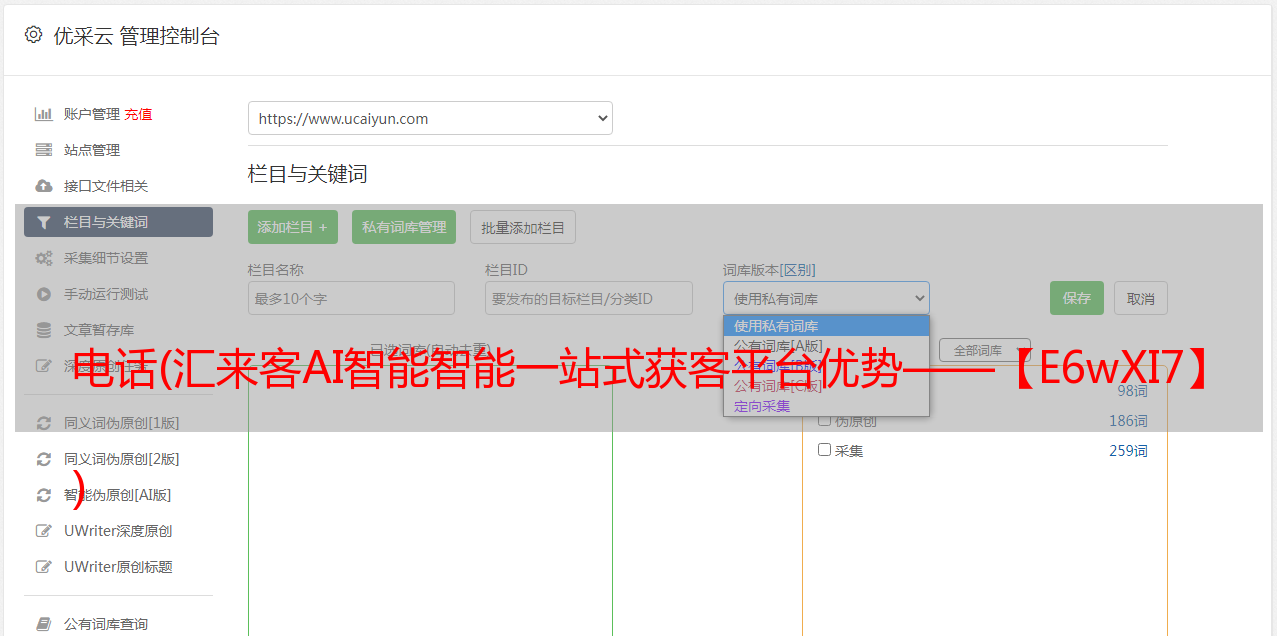The height and width of the screenshot is (636, 1277).
Task: Open the site URL dropdown https://www.ucaiyun.com
Action: pyautogui.click(x=430, y=118)
